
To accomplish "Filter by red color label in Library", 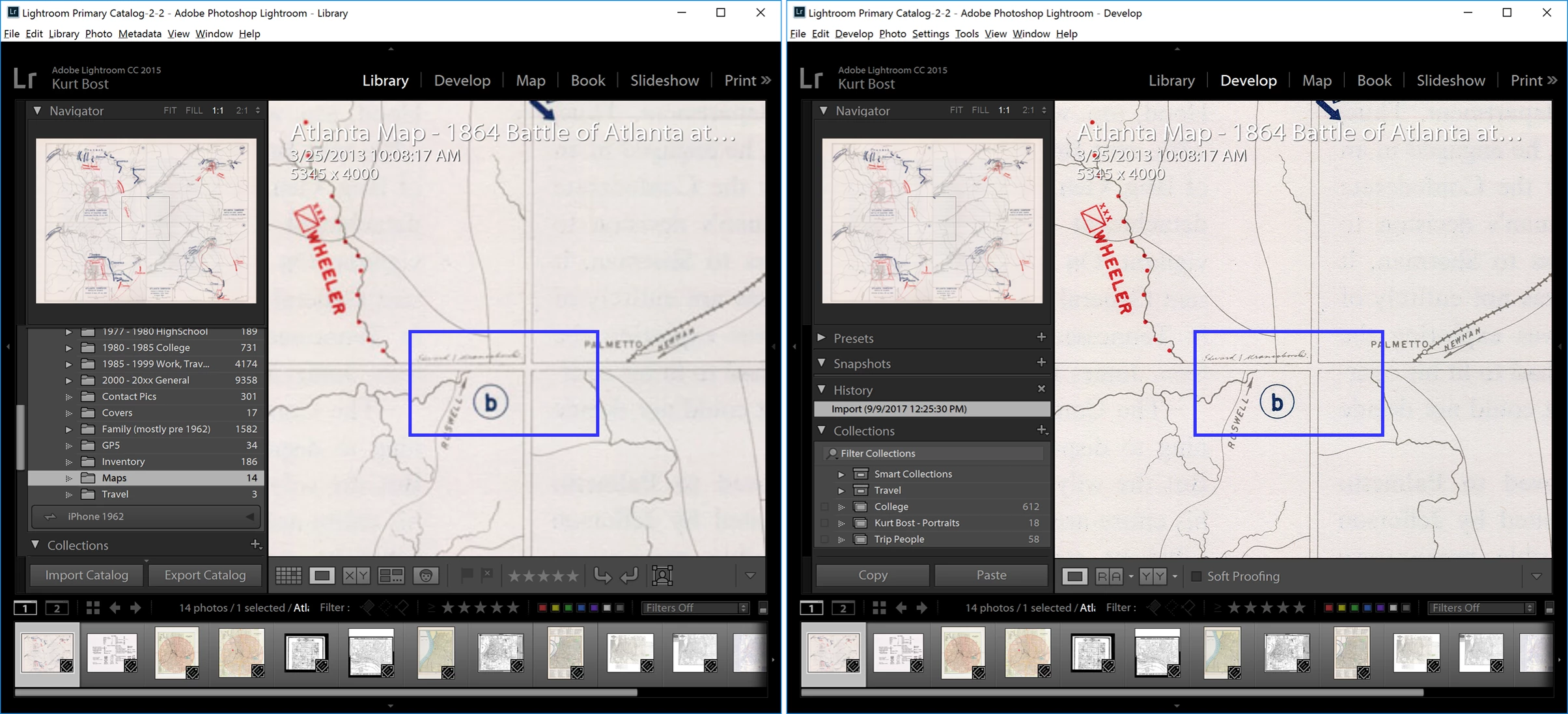I will click(x=542, y=607).
